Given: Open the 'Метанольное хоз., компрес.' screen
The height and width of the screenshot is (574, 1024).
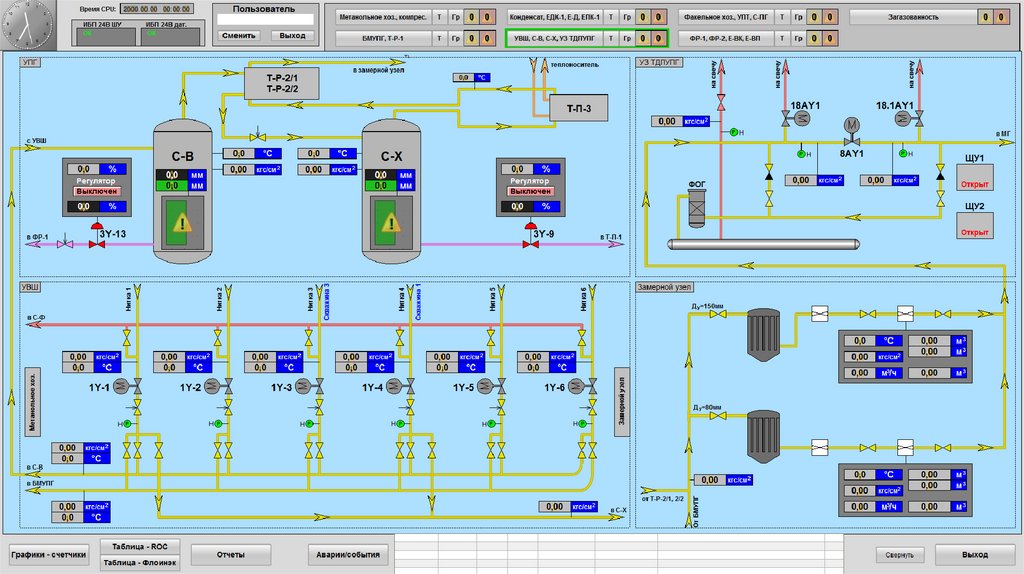Looking at the screenshot, I should pyautogui.click(x=384, y=17).
